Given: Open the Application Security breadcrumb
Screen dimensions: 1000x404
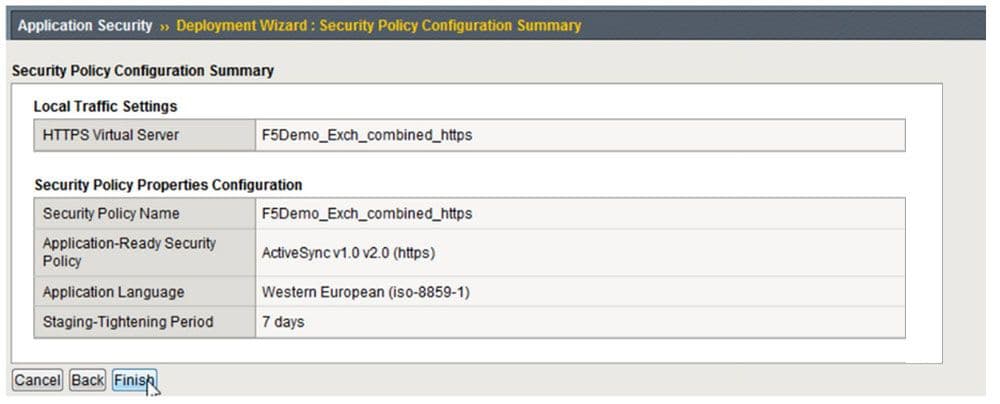Looking at the screenshot, I should [85, 25].
